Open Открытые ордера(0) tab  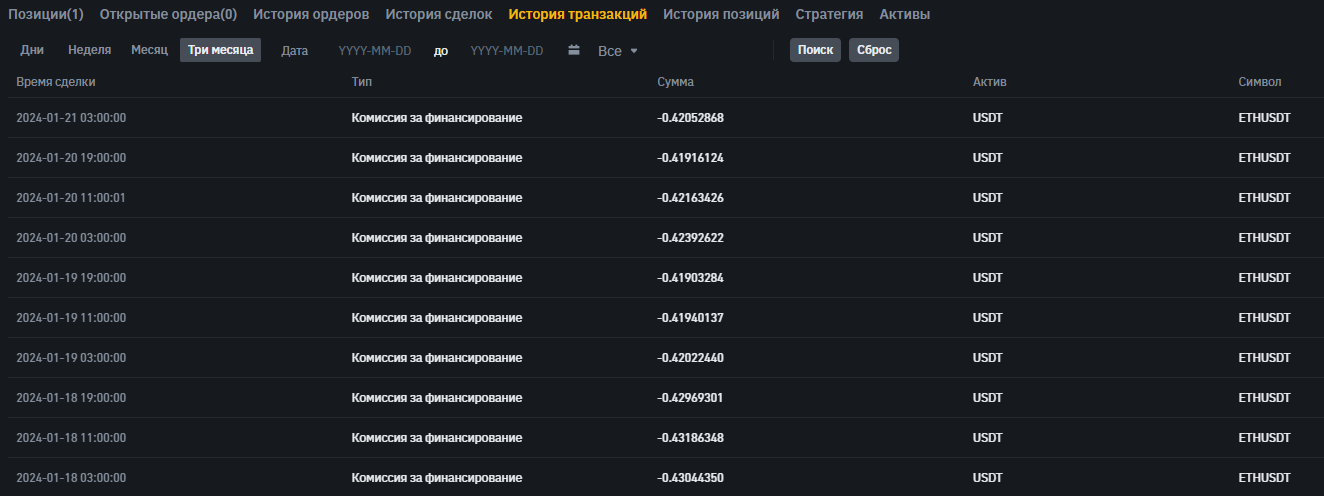pos(168,15)
